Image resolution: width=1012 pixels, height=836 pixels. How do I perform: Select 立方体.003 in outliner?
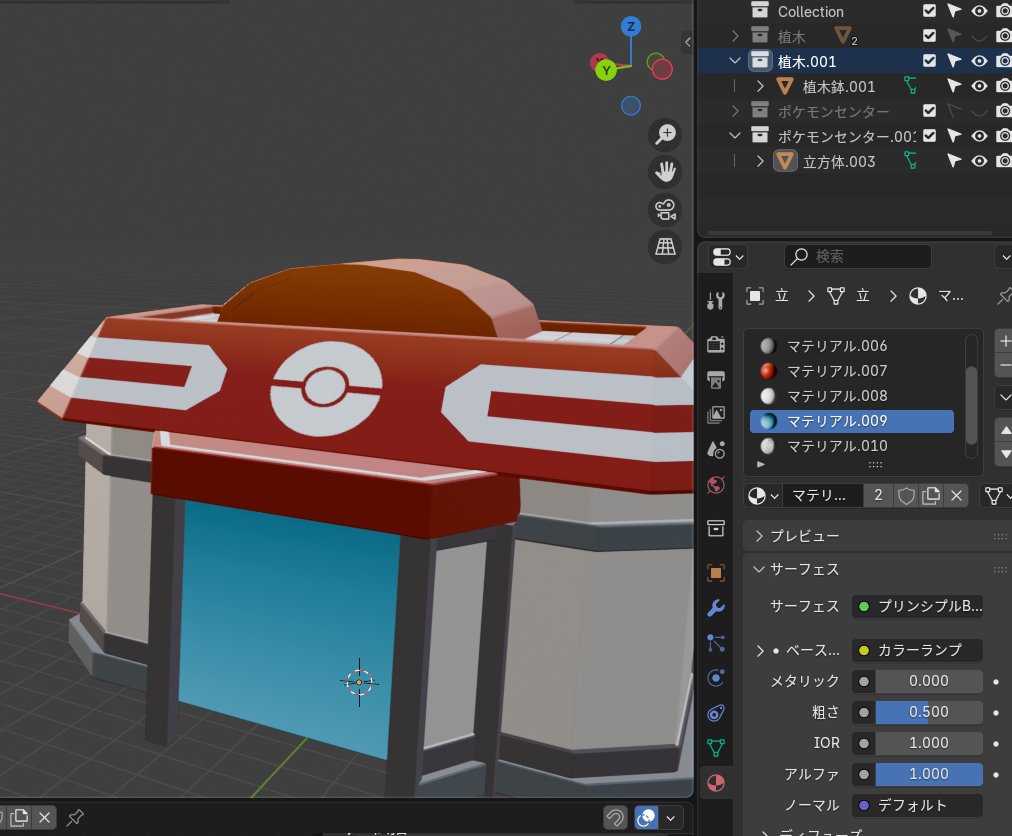point(838,161)
